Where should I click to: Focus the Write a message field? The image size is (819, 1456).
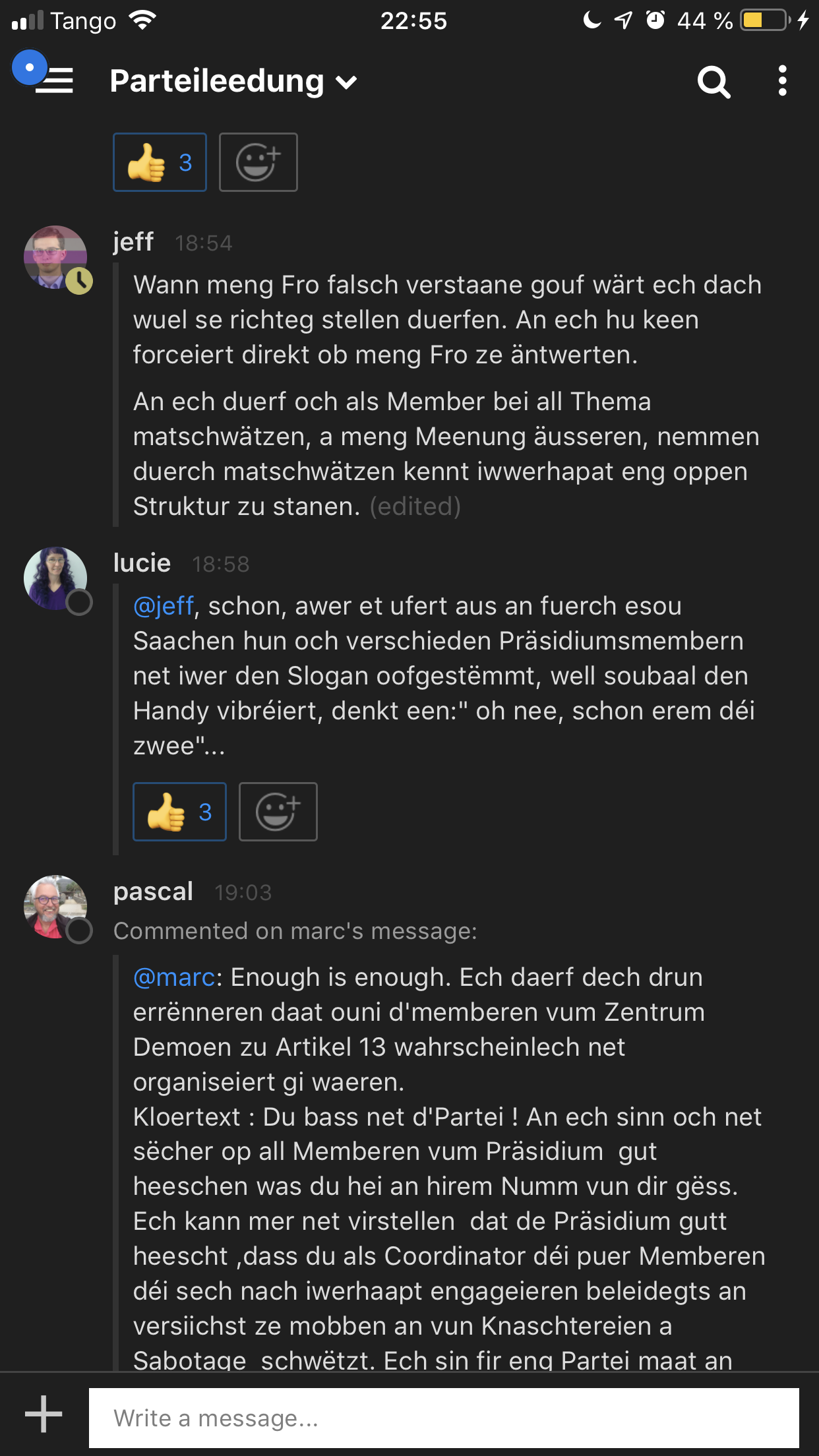click(x=443, y=1418)
